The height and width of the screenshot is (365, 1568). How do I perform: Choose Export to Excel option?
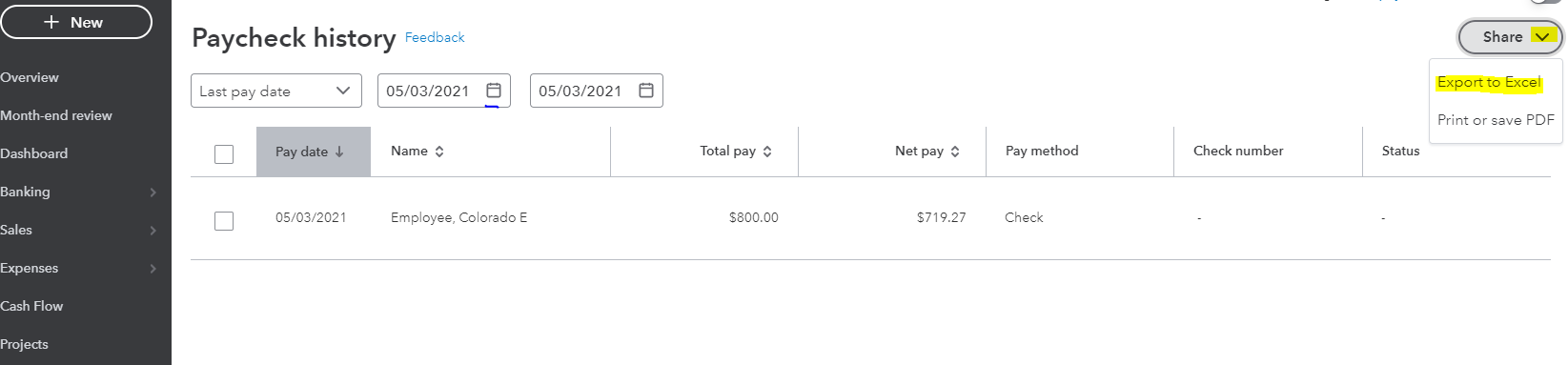coord(1489,82)
